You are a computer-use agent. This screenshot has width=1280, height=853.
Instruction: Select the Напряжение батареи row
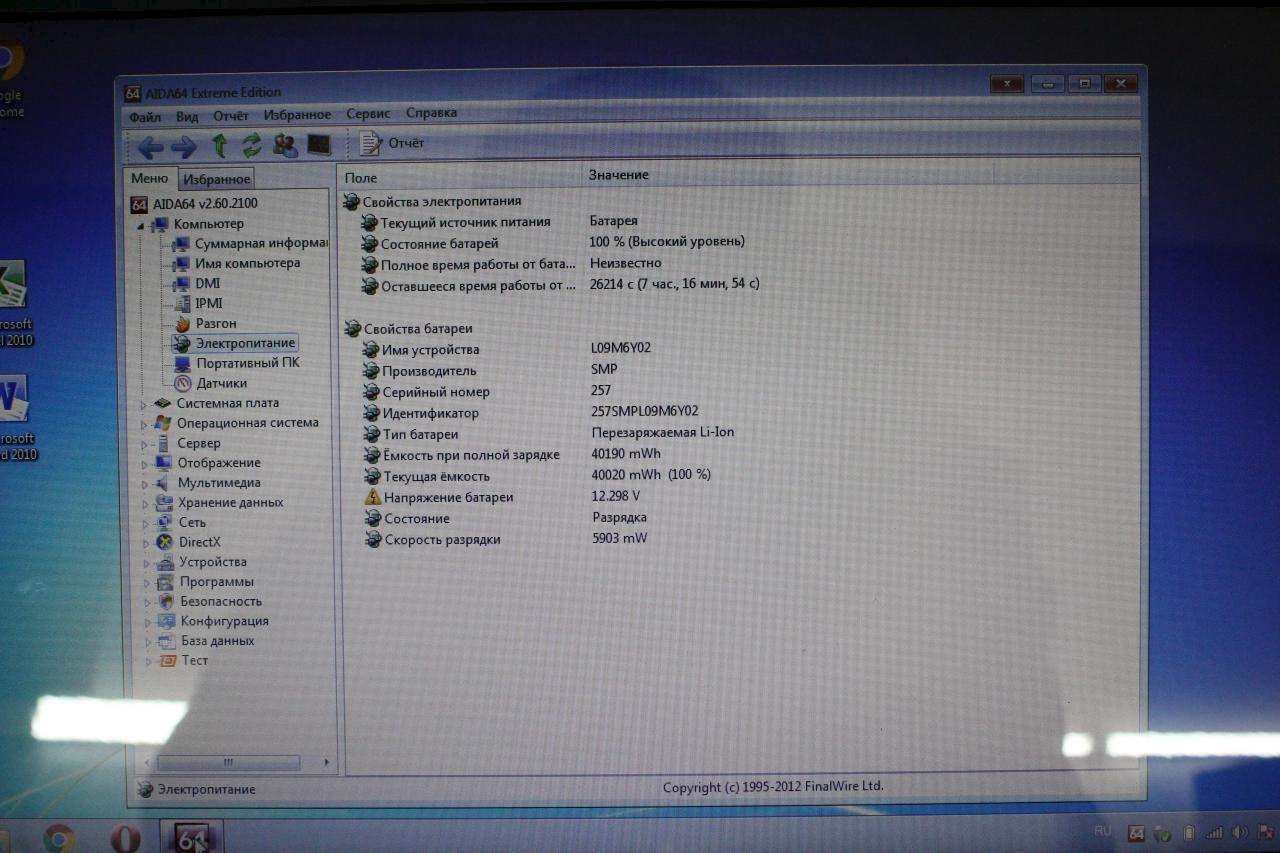tap(448, 497)
